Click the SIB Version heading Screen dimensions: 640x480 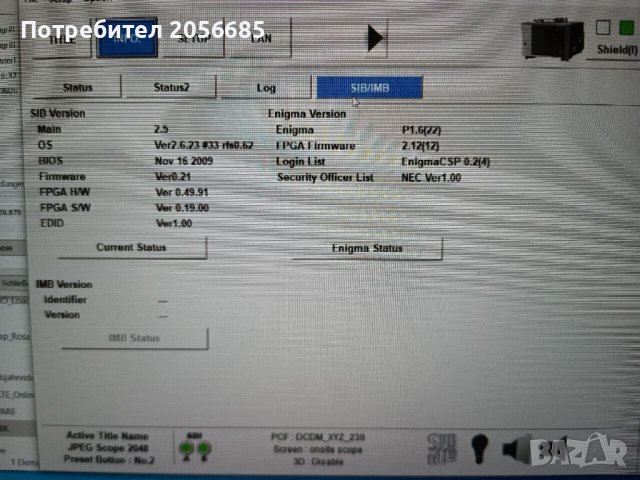click(58, 113)
